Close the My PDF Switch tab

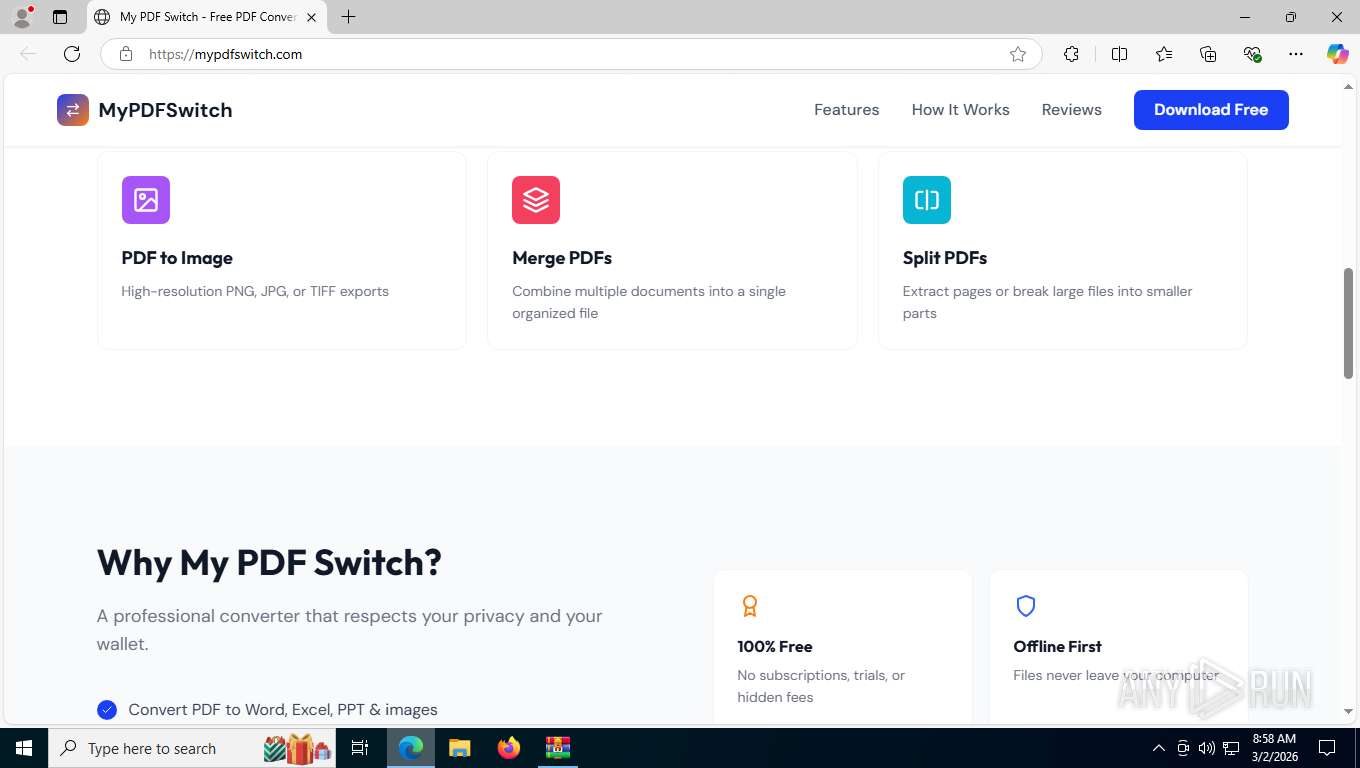[x=312, y=17]
